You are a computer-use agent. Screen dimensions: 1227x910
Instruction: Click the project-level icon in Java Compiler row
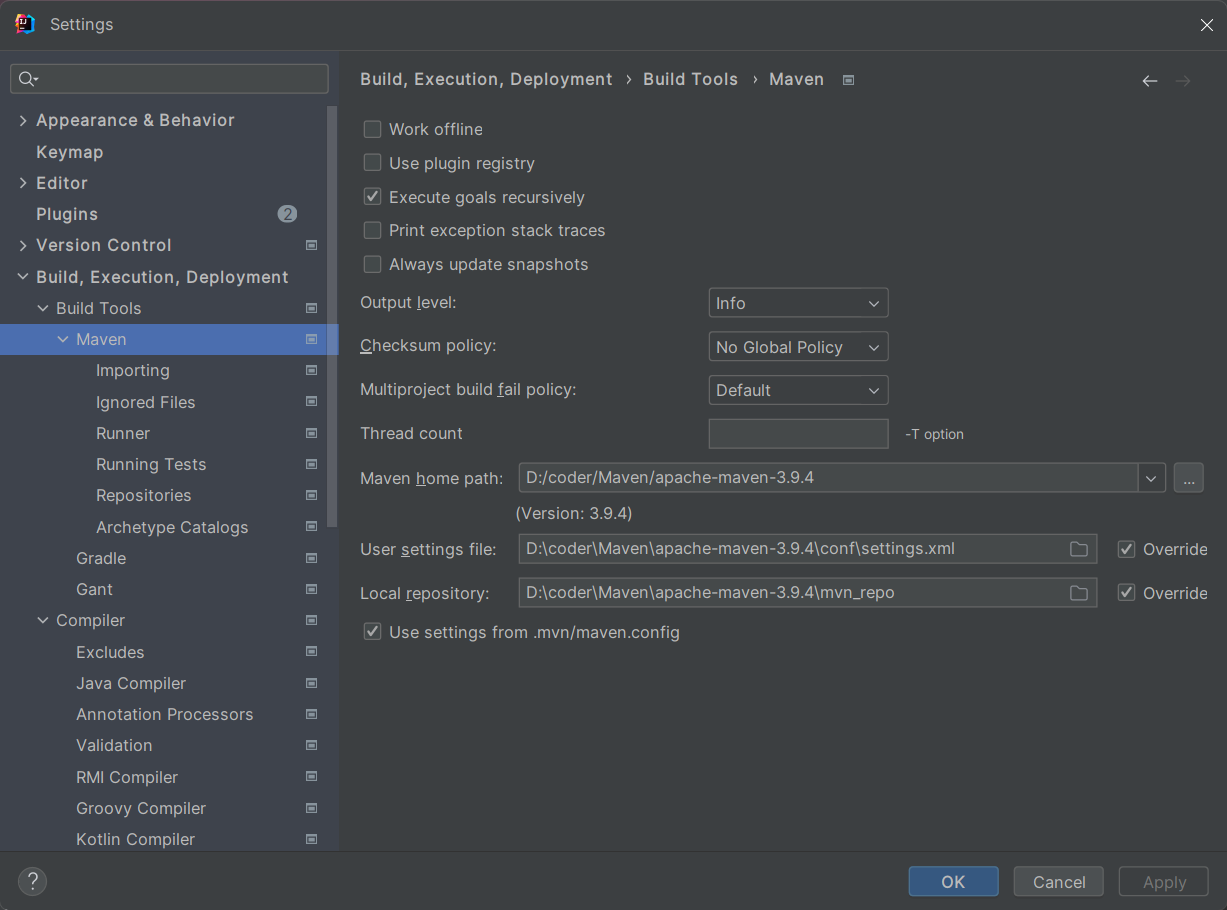311,683
